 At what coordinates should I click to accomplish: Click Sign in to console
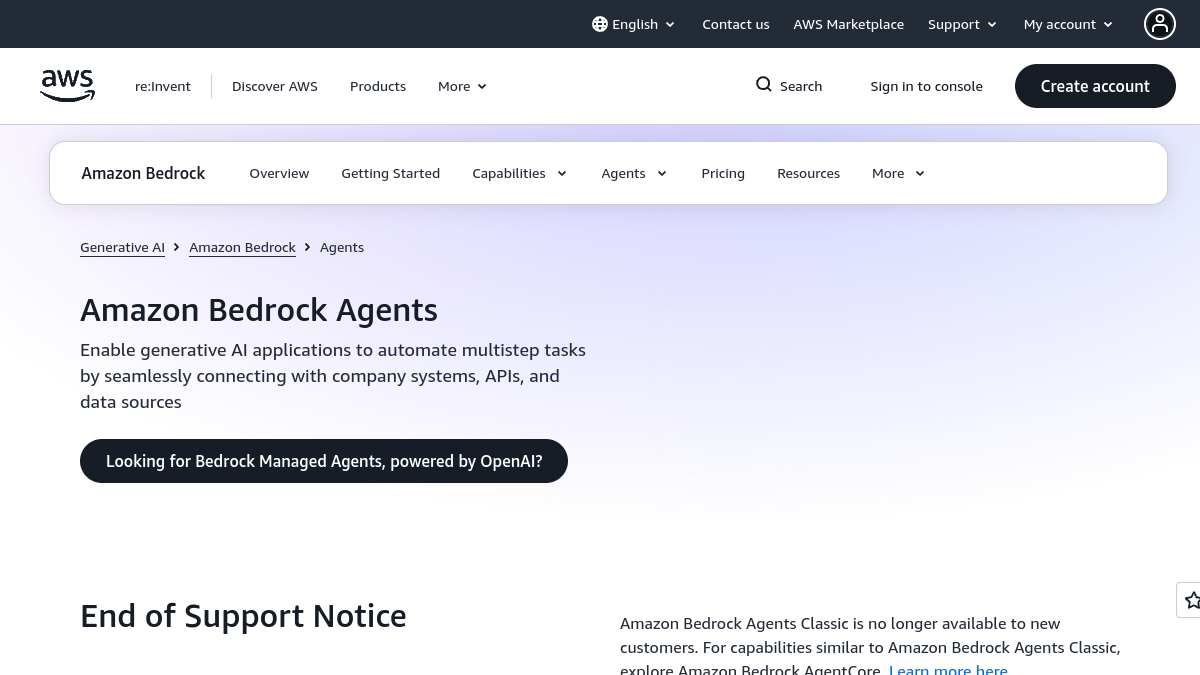coord(926,86)
